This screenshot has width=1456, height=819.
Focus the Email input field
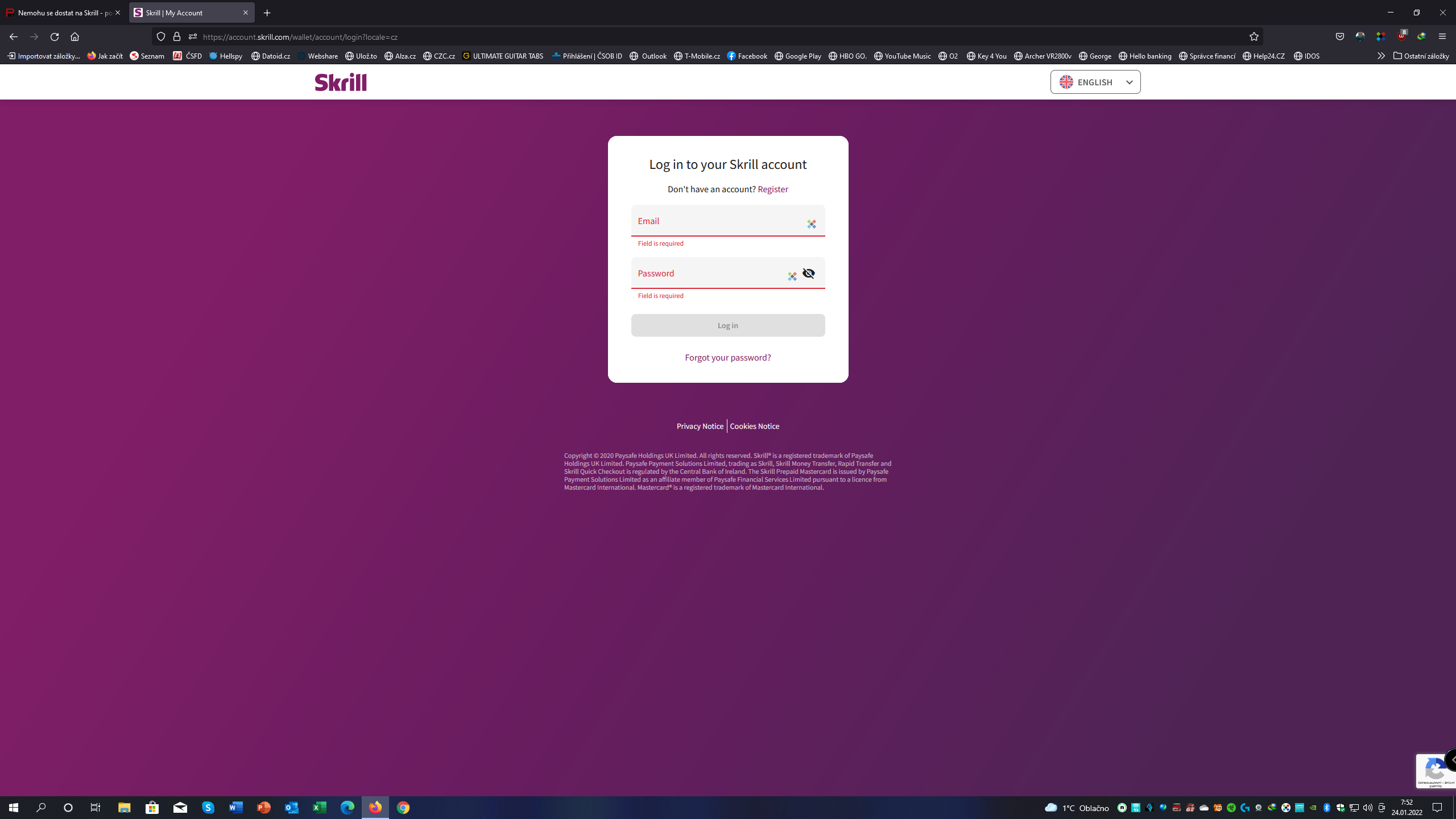pyautogui.click(x=717, y=221)
